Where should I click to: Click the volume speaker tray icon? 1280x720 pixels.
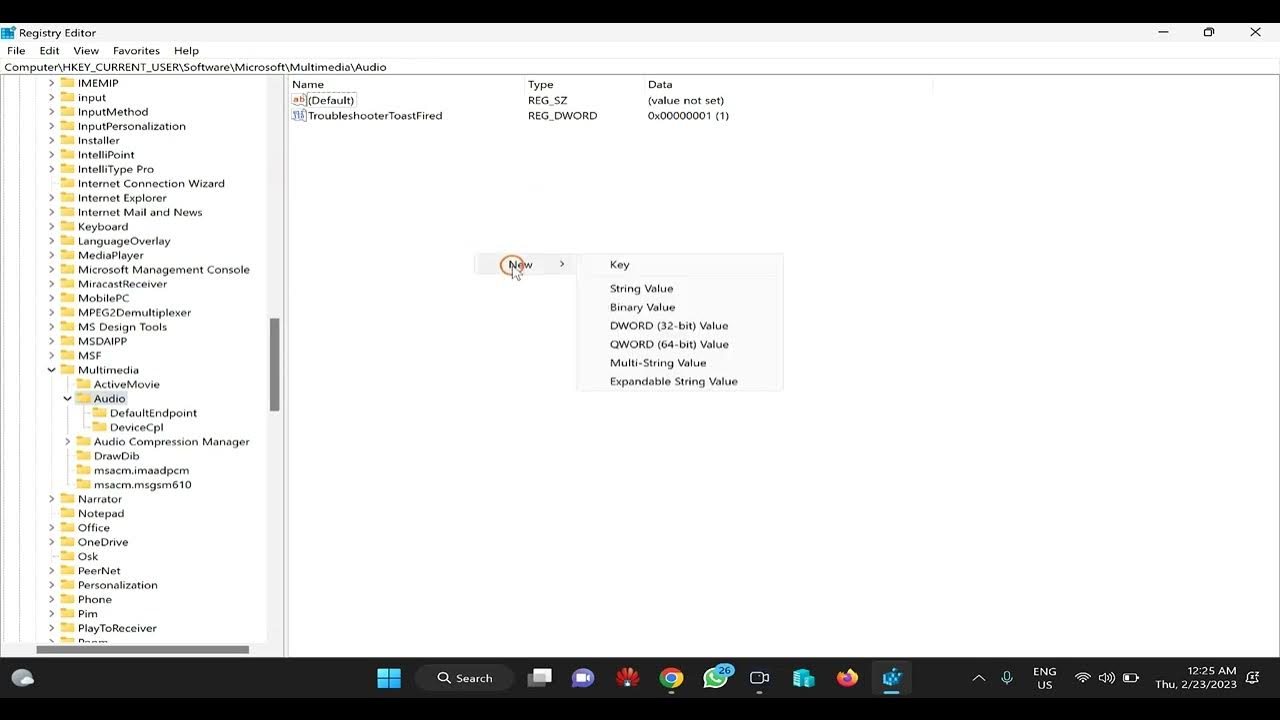click(1106, 678)
